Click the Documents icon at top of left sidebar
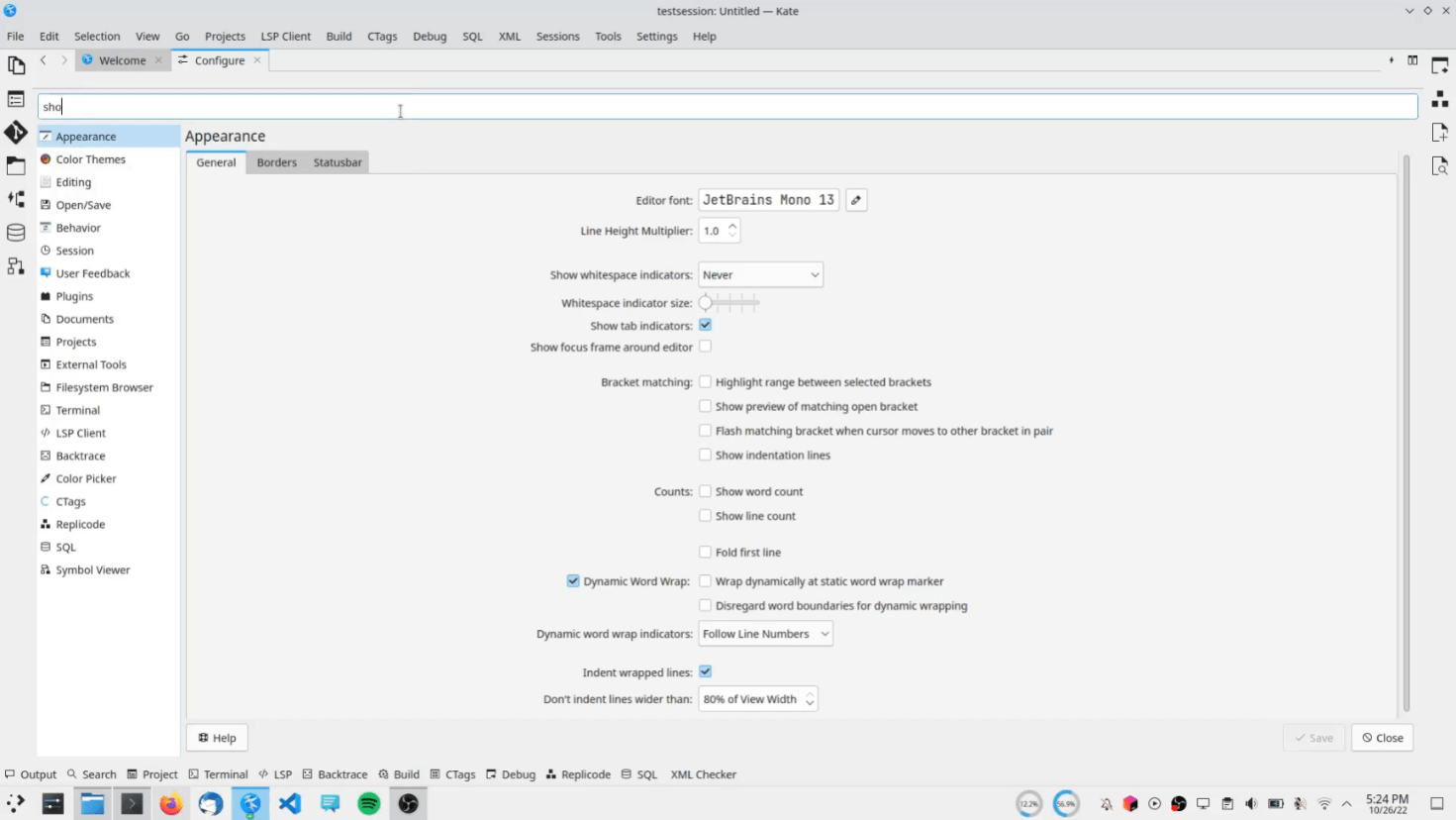 [x=16, y=63]
